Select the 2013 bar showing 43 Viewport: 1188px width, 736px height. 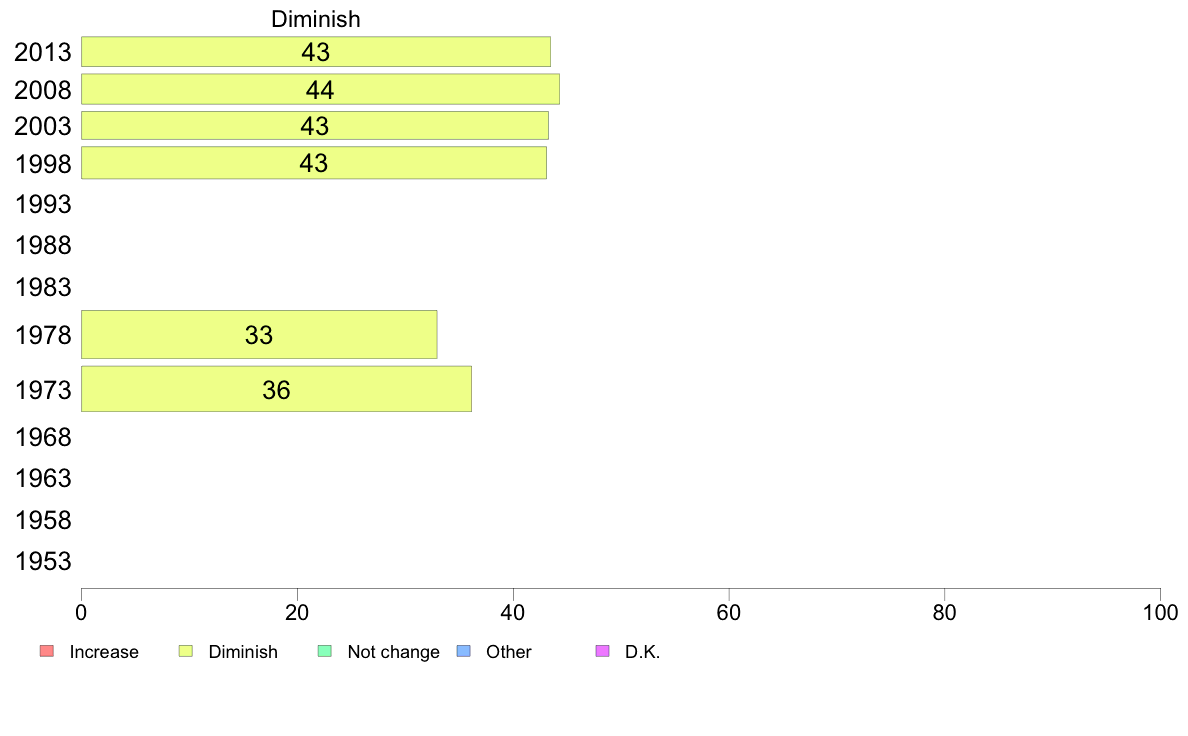tap(316, 52)
